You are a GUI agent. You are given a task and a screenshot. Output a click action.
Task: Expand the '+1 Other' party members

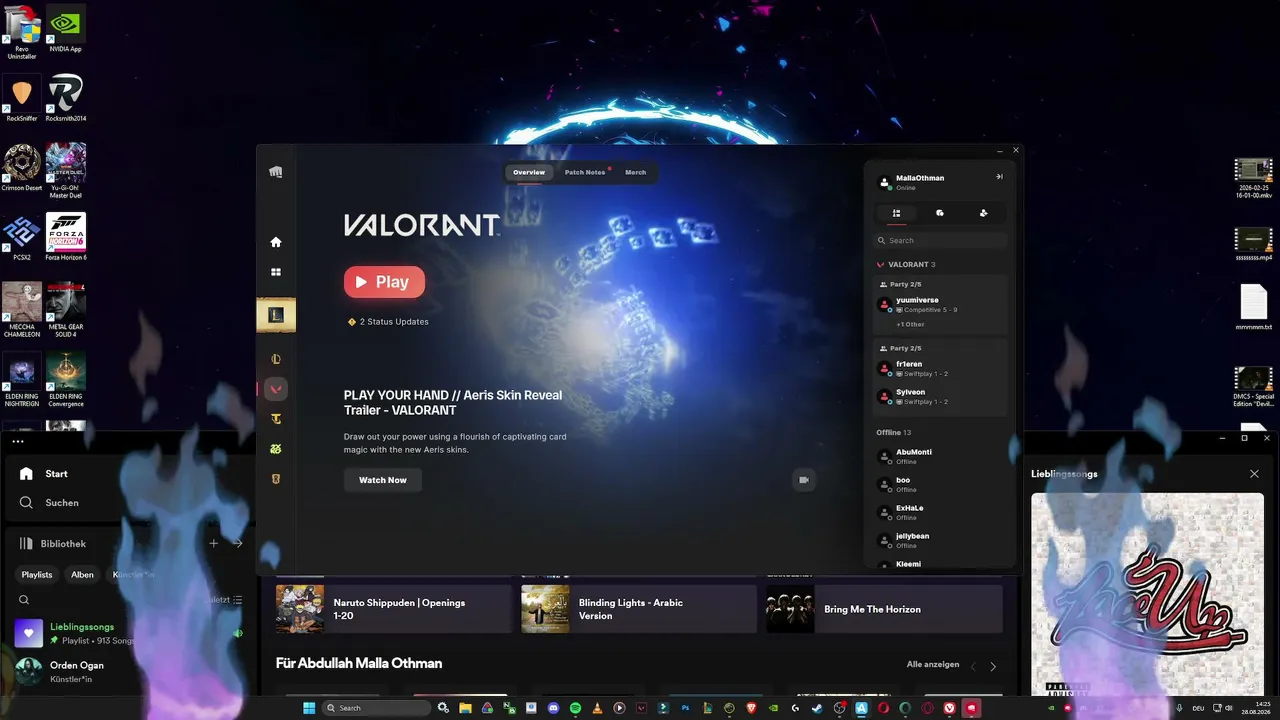[910, 325]
